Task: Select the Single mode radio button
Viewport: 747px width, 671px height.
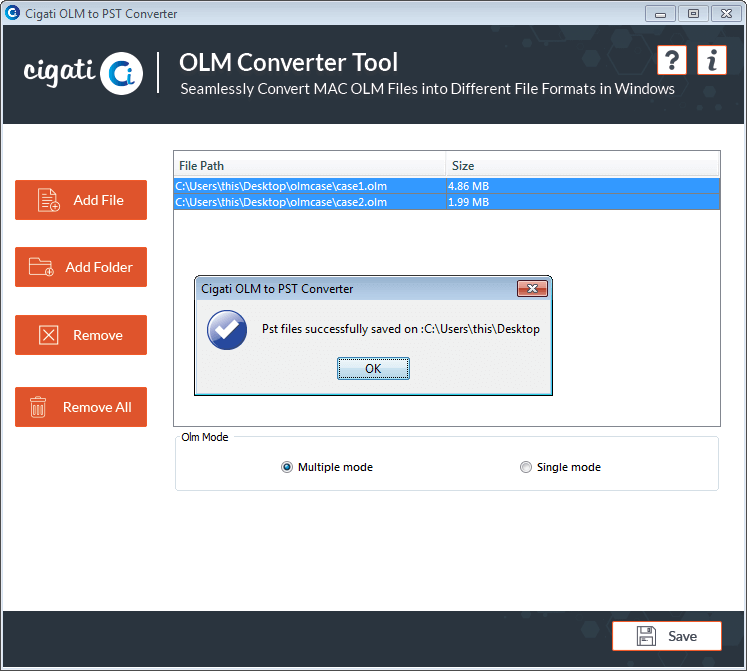Action: point(525,467)
